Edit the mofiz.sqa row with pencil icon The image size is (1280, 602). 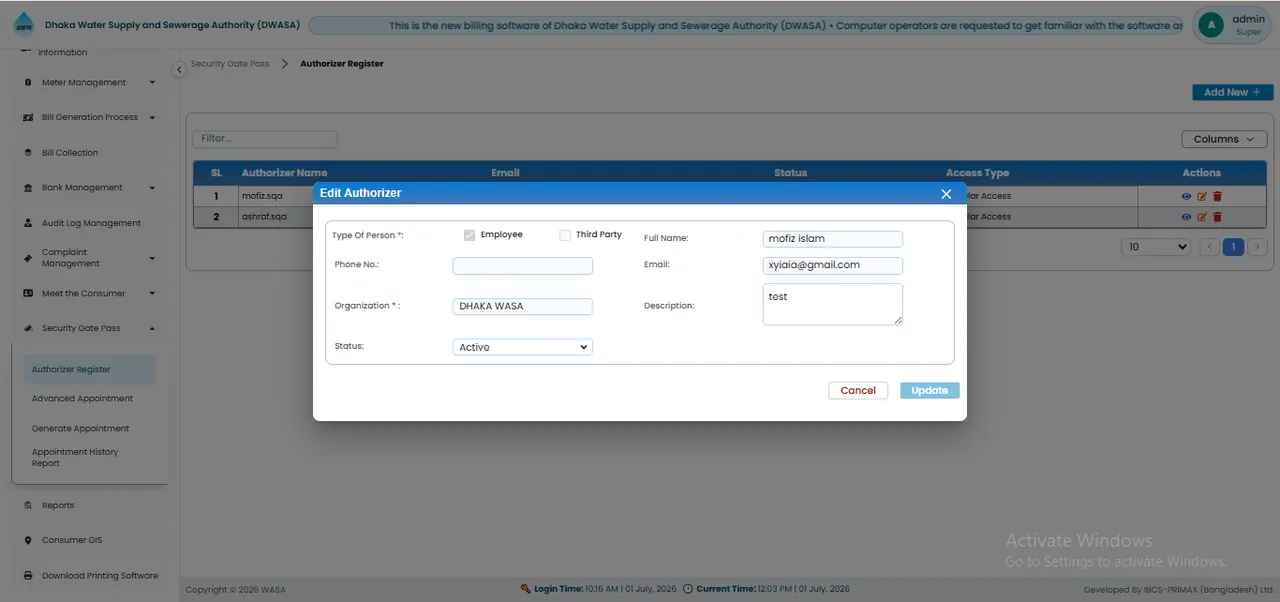1202,197
